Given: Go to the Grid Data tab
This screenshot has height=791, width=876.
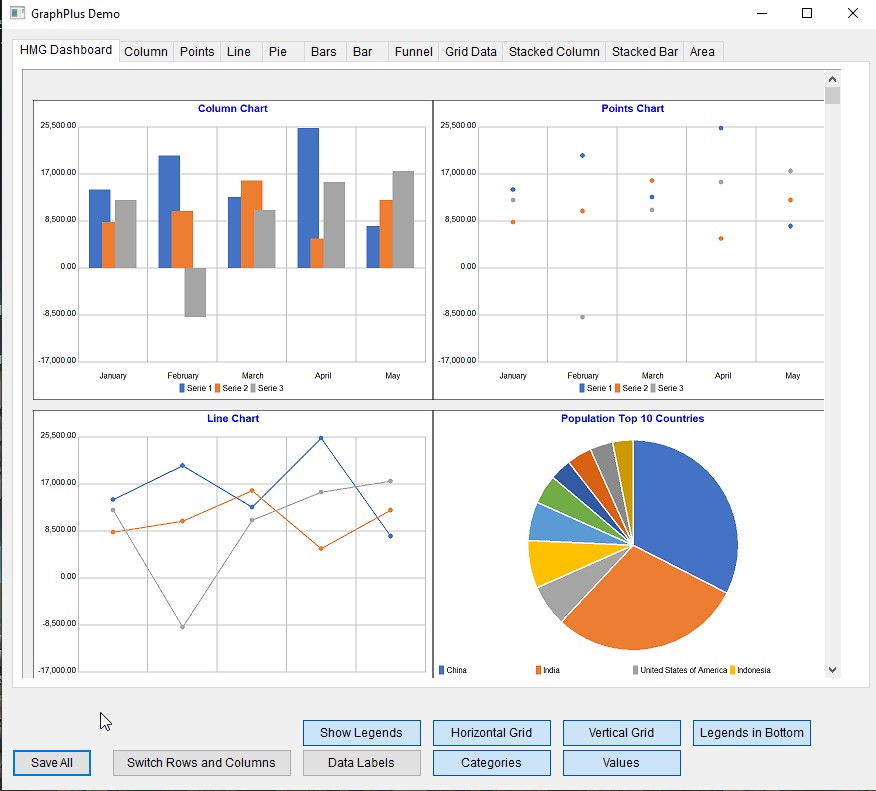Looking at the screenshot, I should 471,52.
